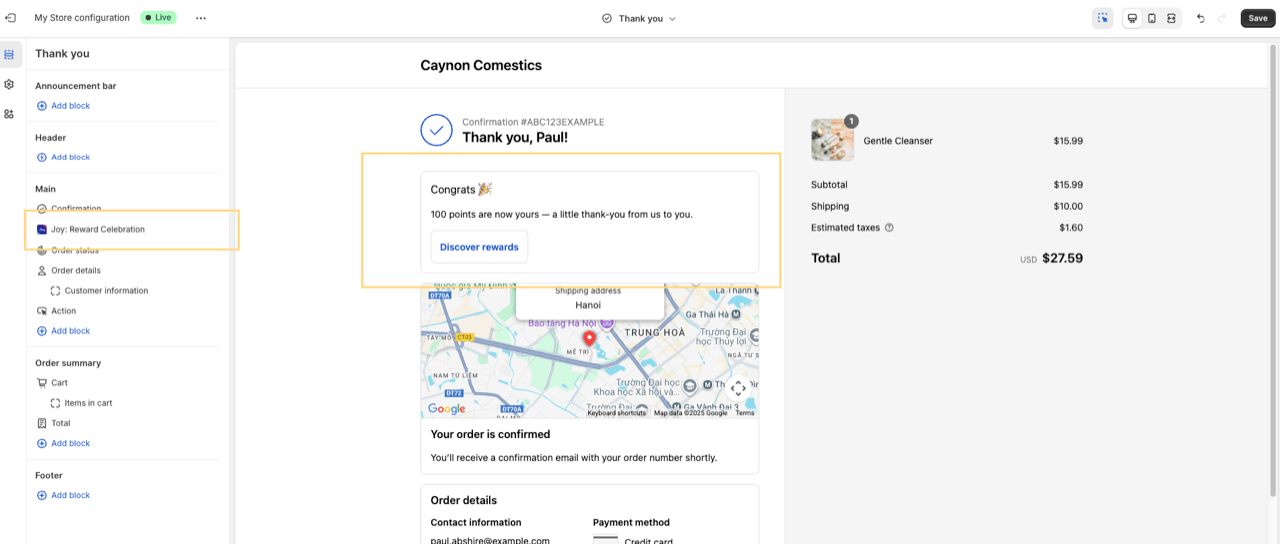Click the undo arrow icon
This screenshot has height=544, width=1280.
(x=1201, y=18)
